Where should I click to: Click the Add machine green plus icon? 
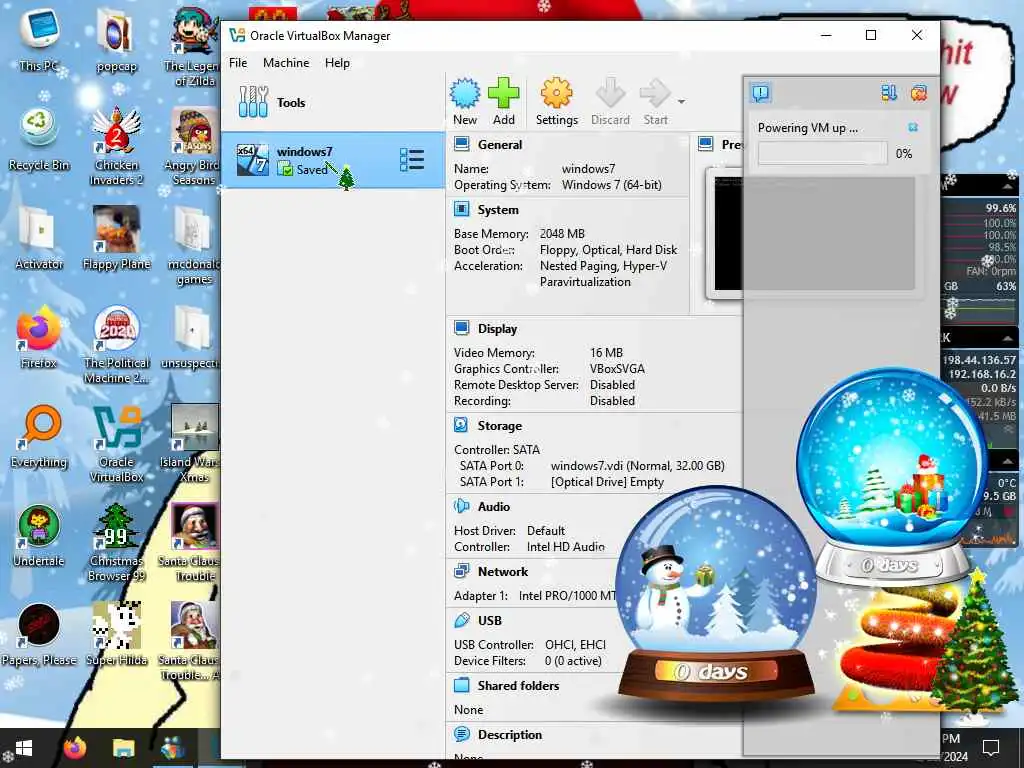tap(504, 101)
